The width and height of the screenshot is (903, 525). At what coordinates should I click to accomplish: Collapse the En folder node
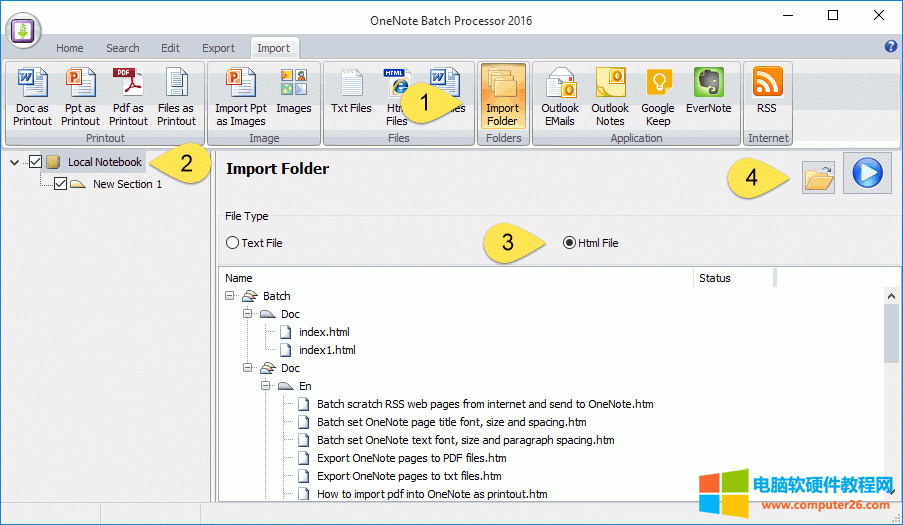coord(267,386)
